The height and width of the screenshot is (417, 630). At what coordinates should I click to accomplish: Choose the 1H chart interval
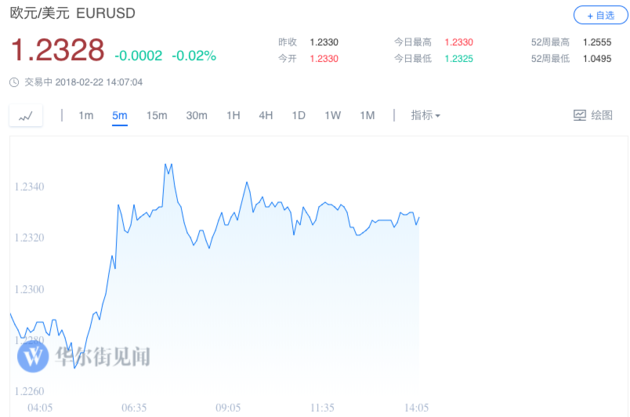233,116
